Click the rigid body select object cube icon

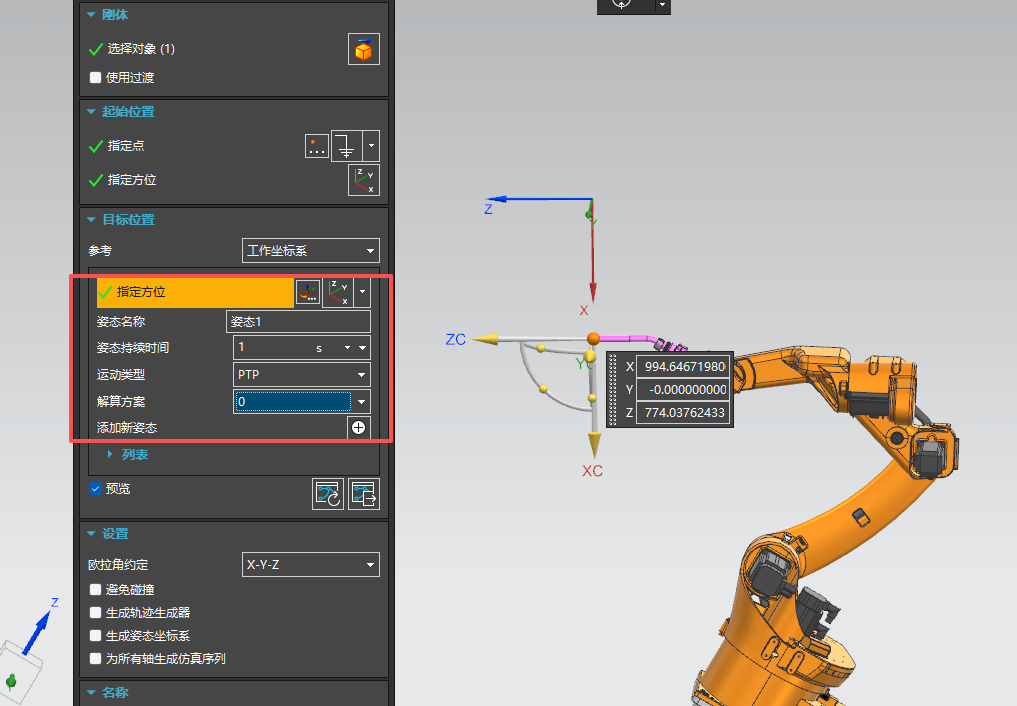tap(363, 49)
